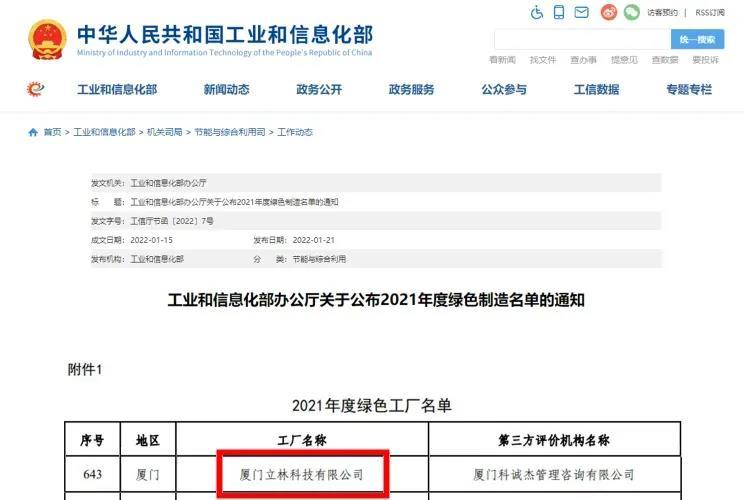Select the 看新闻 quick link

pyautogui.click(x=502, y=60)
